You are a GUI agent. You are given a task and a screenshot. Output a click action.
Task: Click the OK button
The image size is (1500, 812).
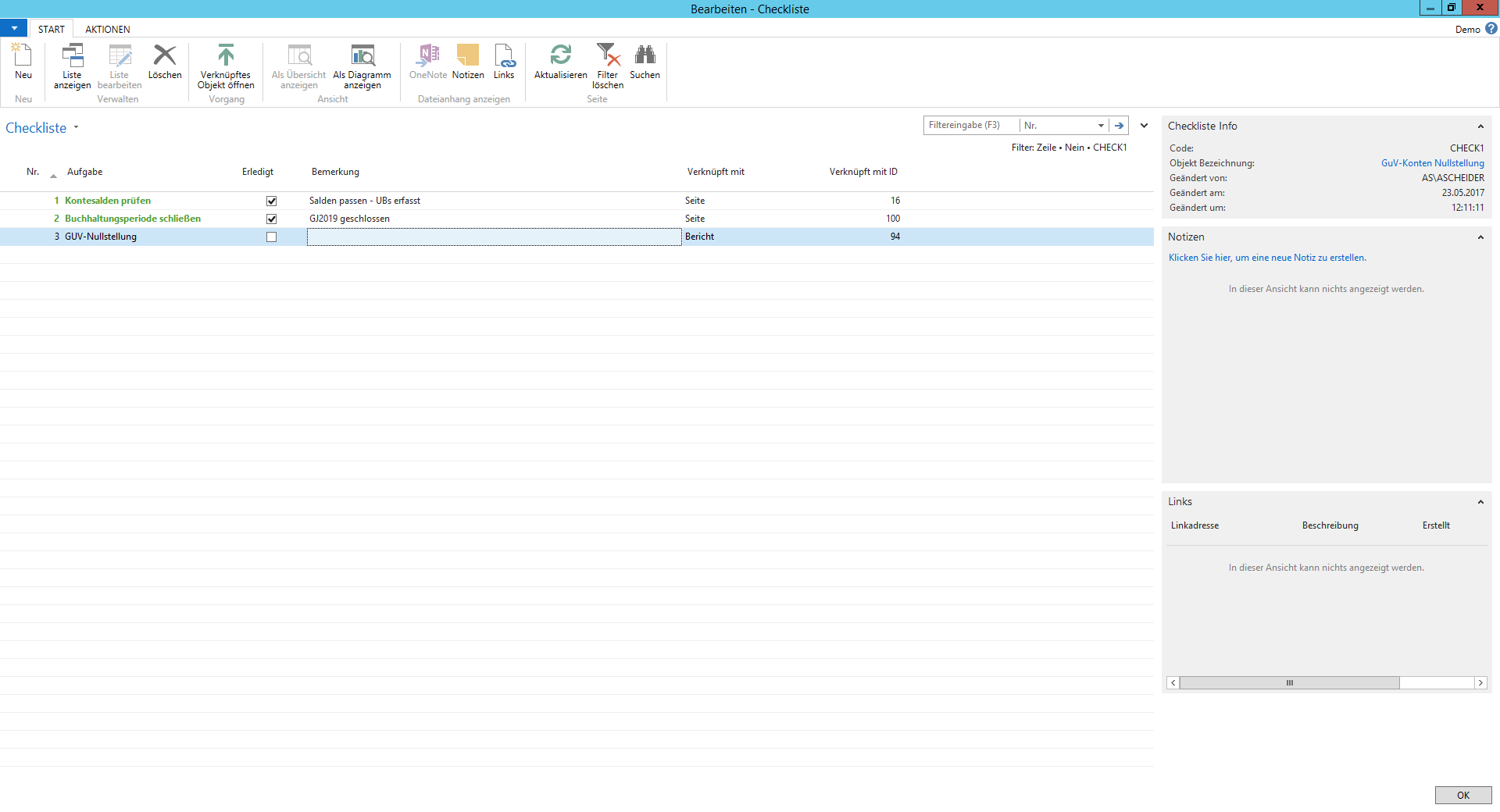(1462, 795)
